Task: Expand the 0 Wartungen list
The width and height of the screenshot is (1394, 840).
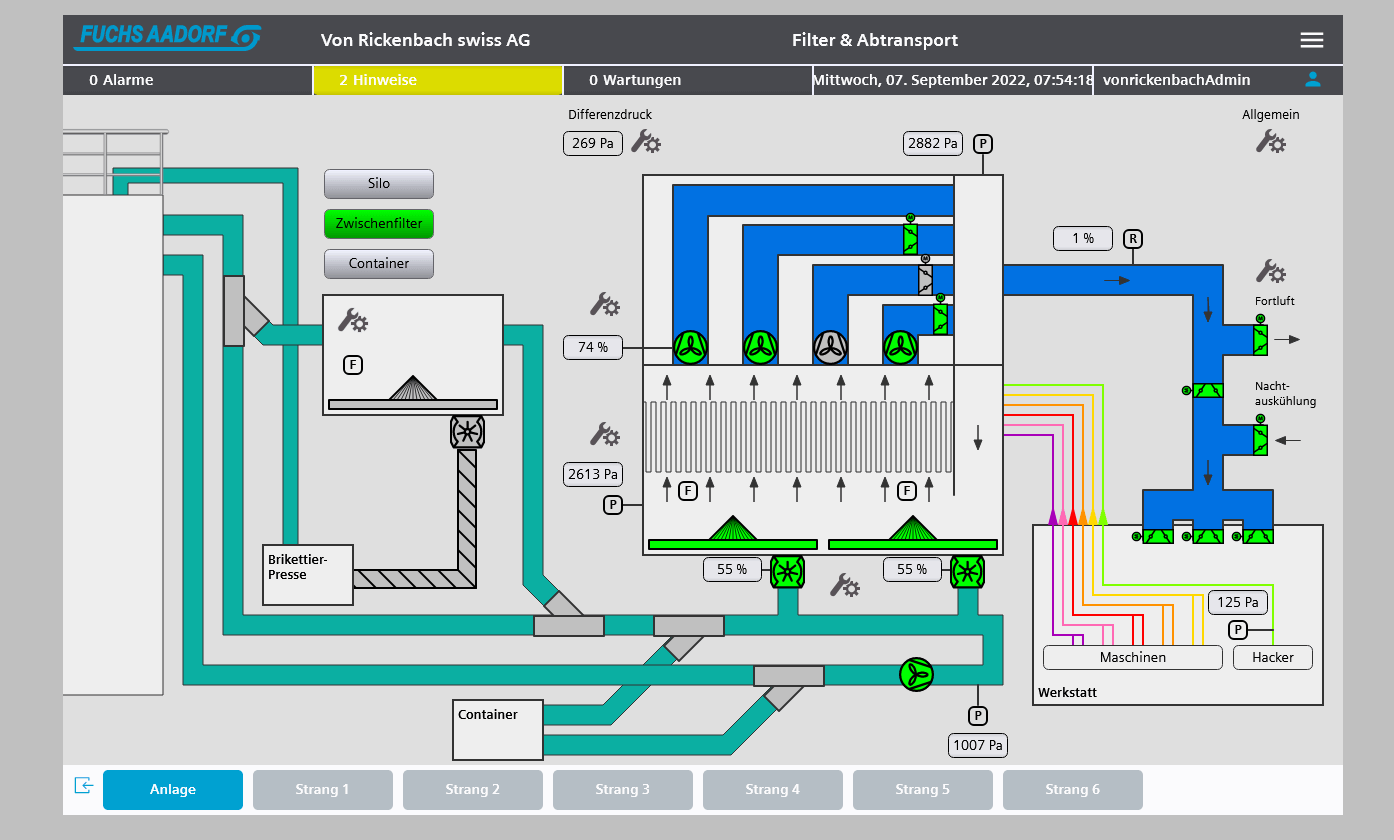Action: [687, 80]
